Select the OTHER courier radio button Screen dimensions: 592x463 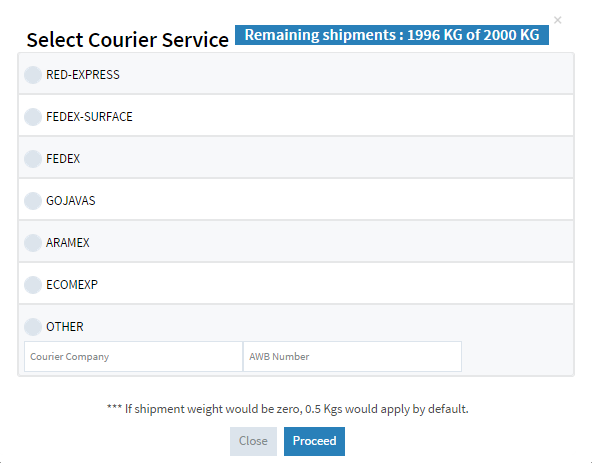(33, 327)
